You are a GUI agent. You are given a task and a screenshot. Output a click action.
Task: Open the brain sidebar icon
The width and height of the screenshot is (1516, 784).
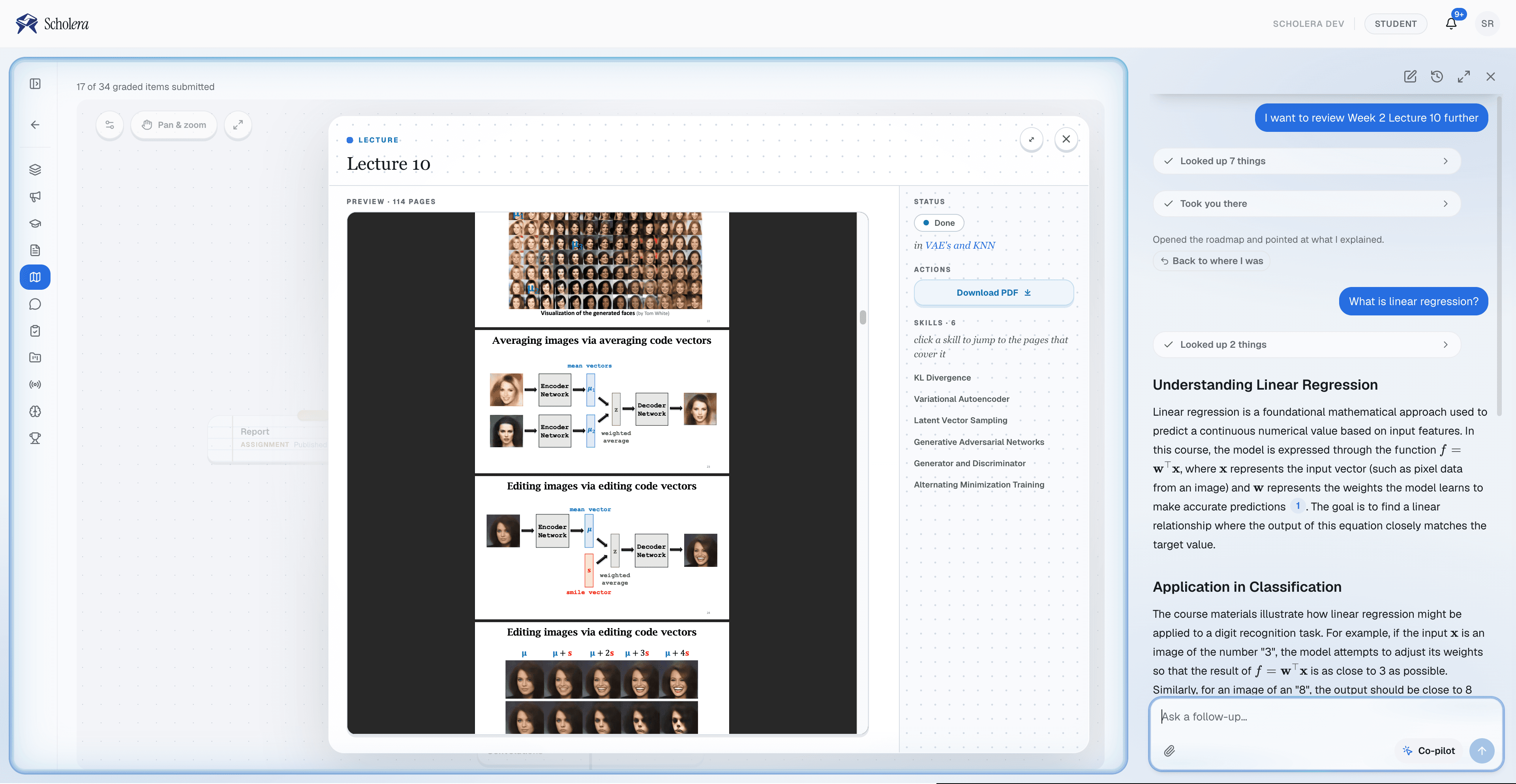[35, 411]
